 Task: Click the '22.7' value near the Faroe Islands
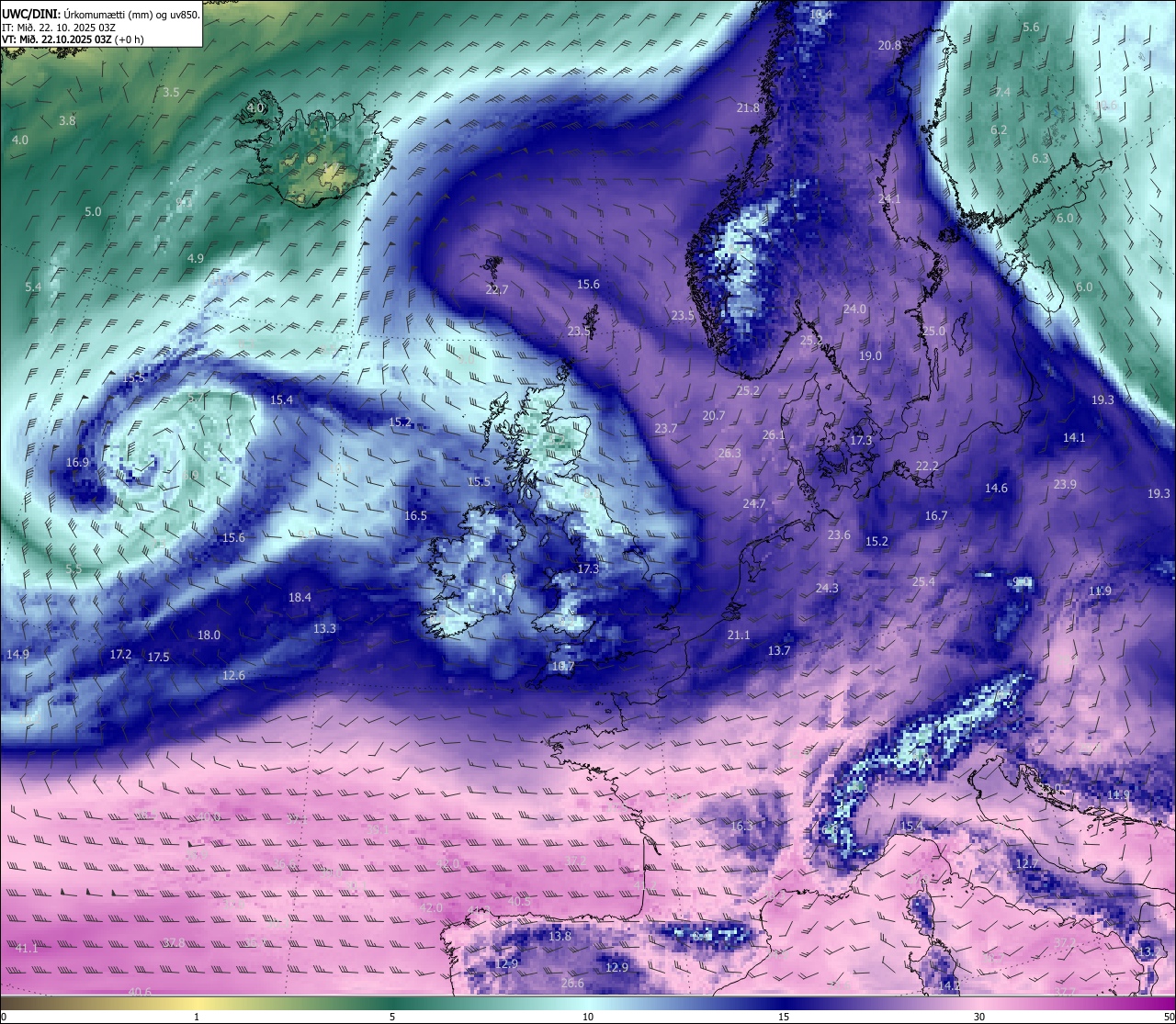[x=496, y=289]
